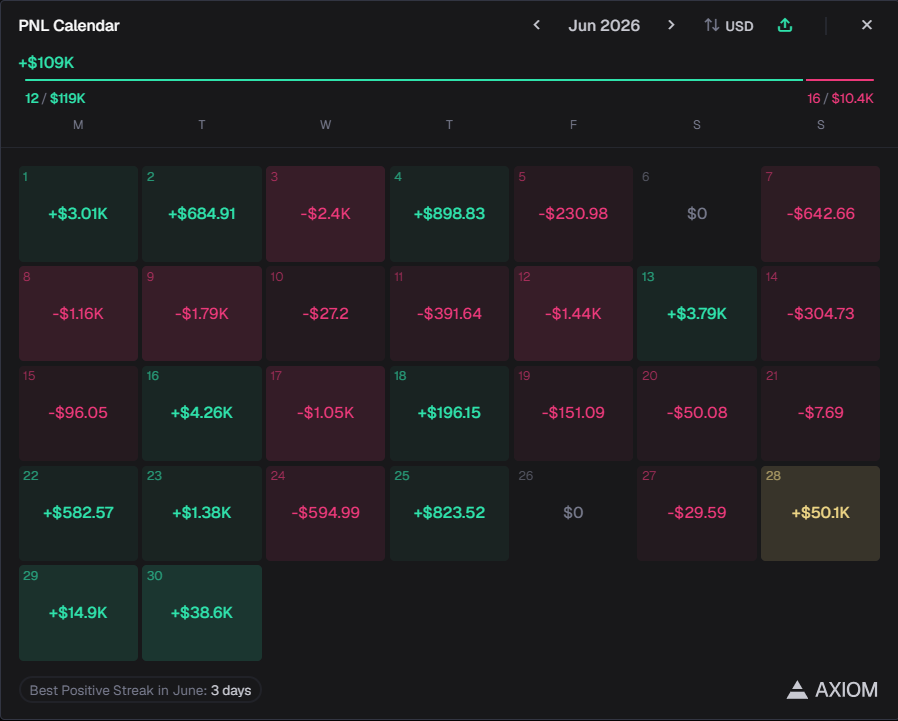The image size is (898, 721).
Task: Select June 13 cell showing +$3.79K
Action: [696, 313]
